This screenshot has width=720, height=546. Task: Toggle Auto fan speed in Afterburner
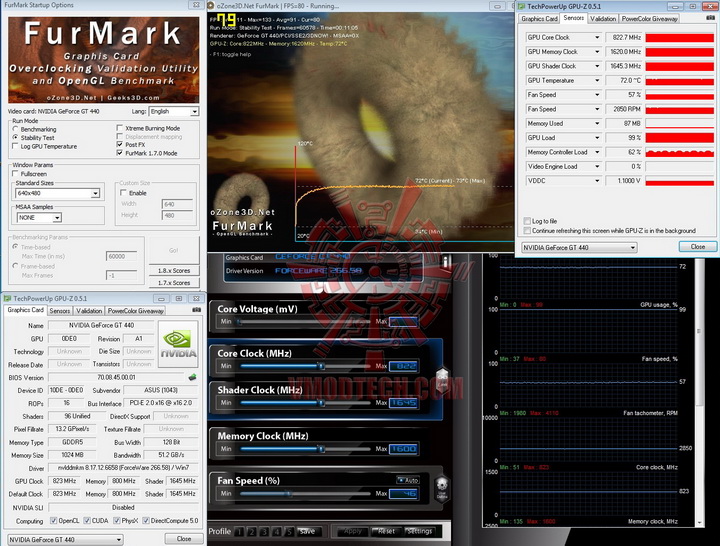[408, 480]
